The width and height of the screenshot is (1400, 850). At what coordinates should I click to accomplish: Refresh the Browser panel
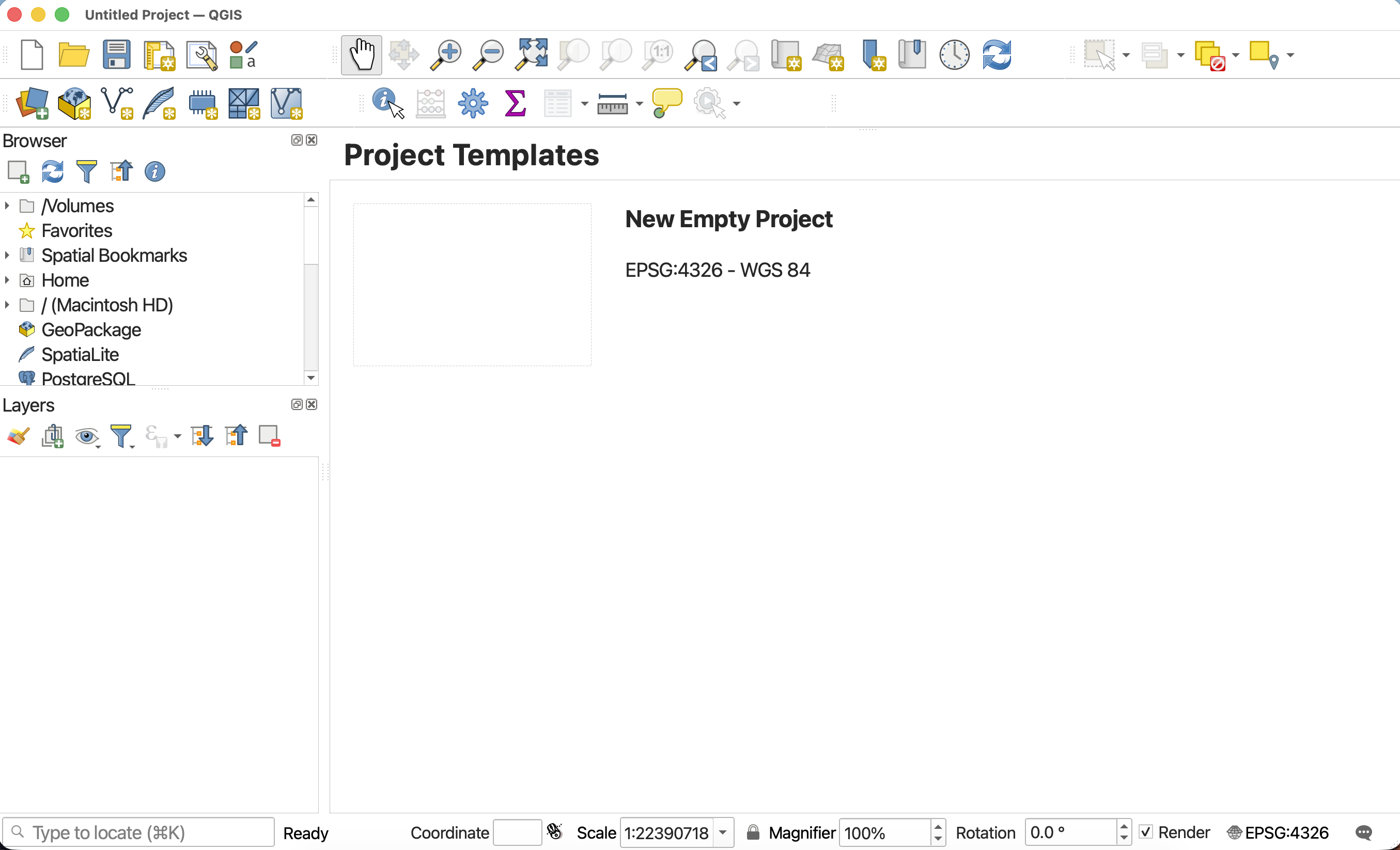click(x=52, y=171)
